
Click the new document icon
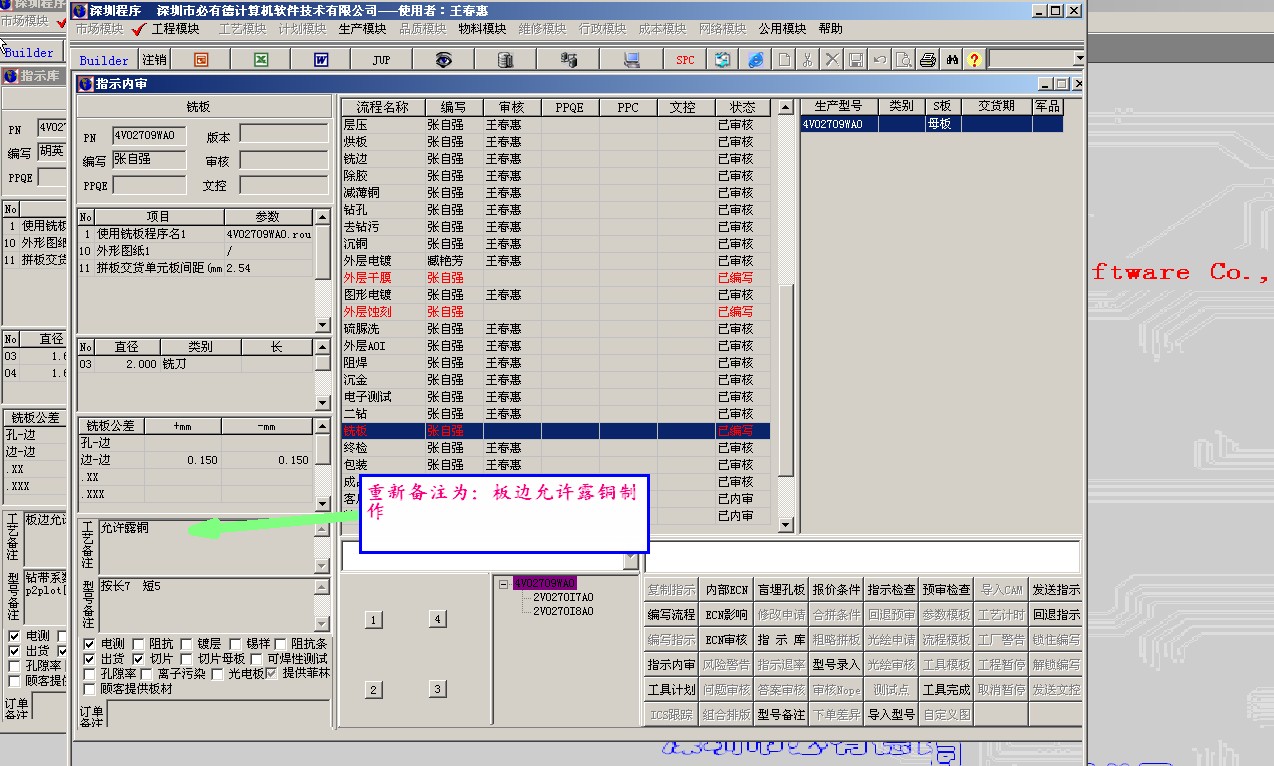tap(785, 60)
